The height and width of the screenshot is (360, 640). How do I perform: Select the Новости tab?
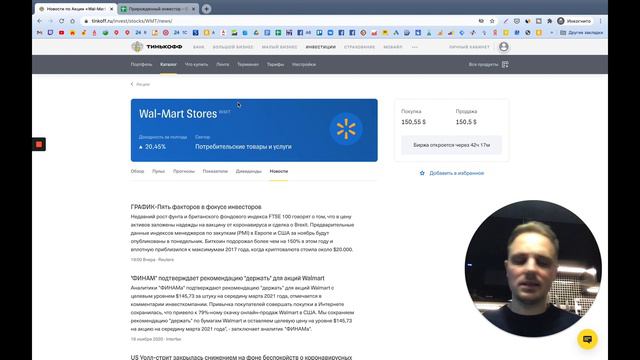click(x=279, y=171)
